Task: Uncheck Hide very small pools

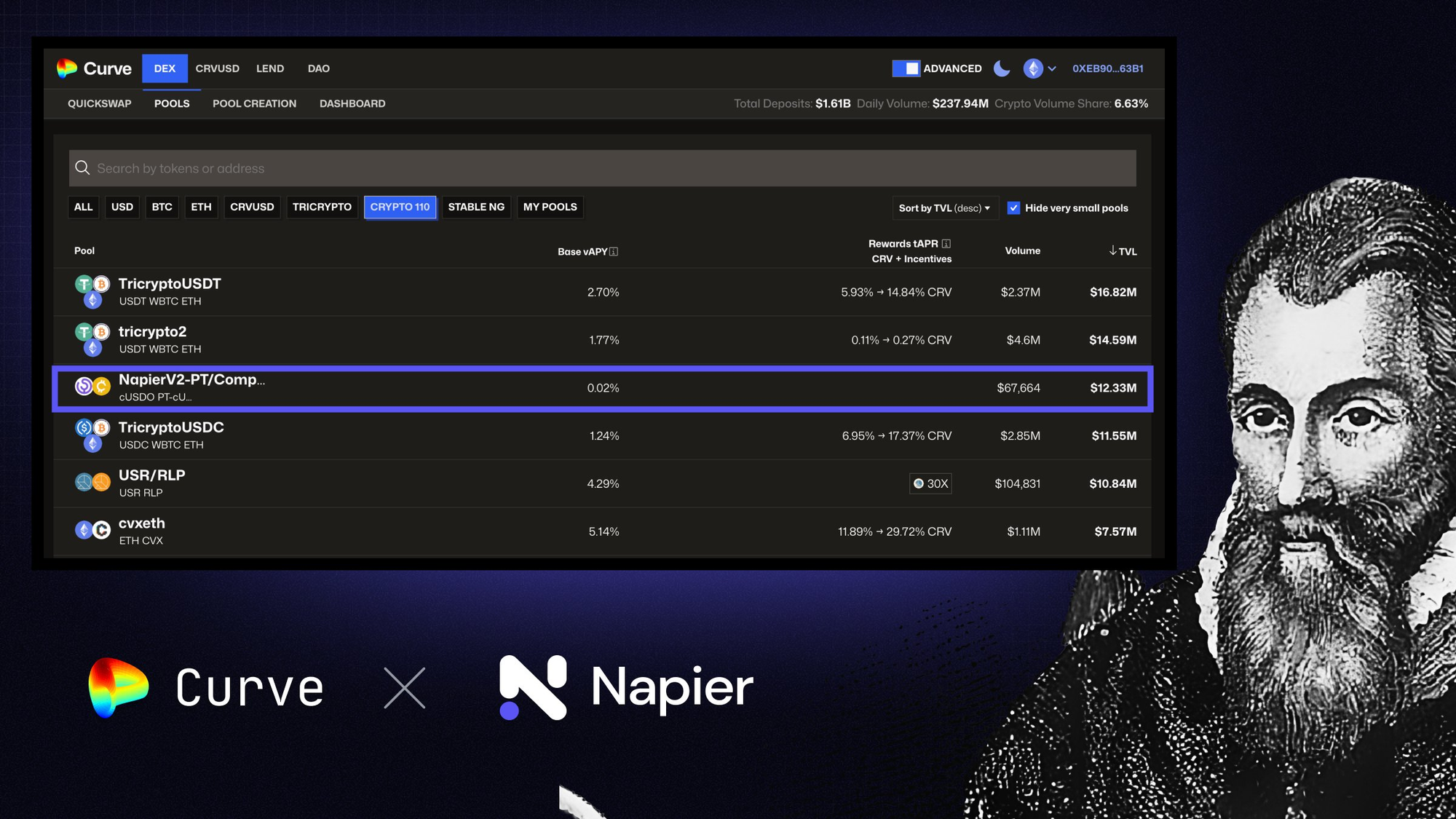Action: pos(1013,208)
